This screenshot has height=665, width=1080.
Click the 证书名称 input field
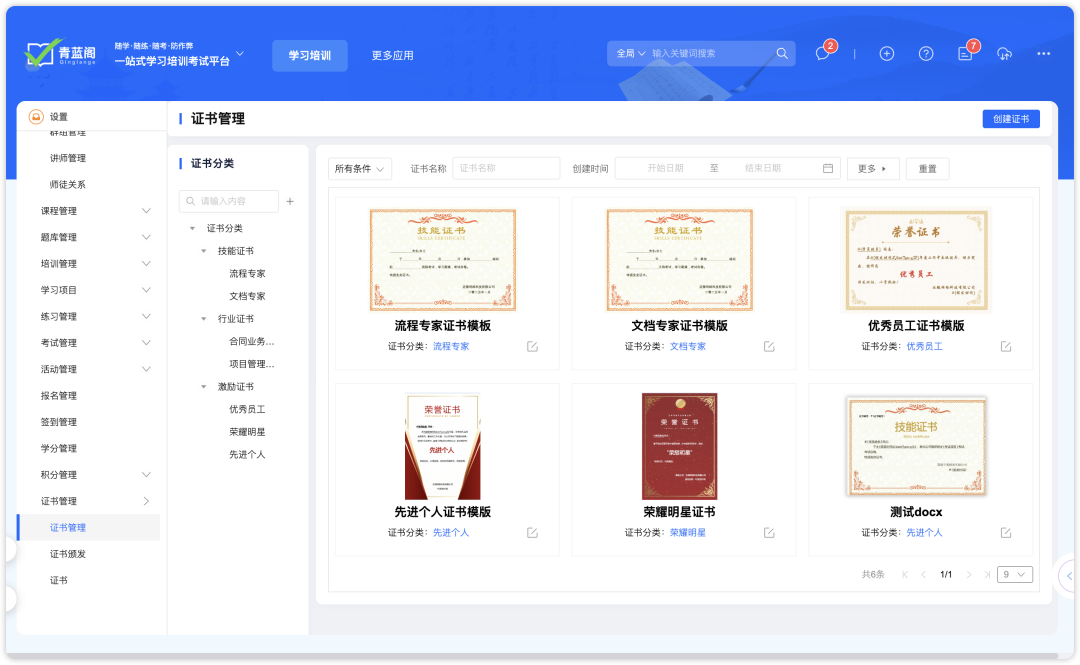tap(510, 168)
